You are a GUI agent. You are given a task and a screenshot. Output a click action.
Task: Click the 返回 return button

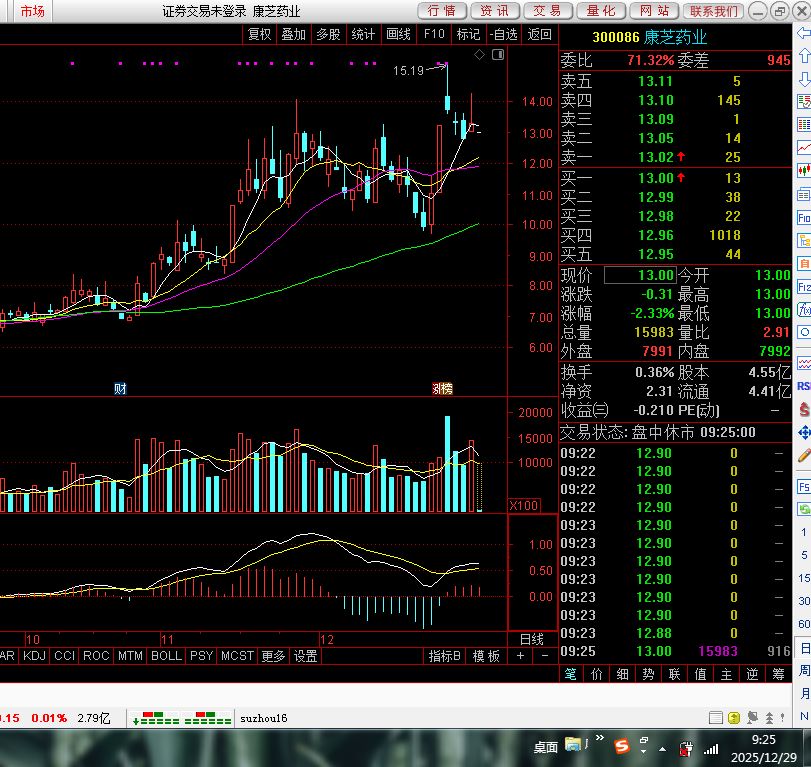(x=539, y=34)
